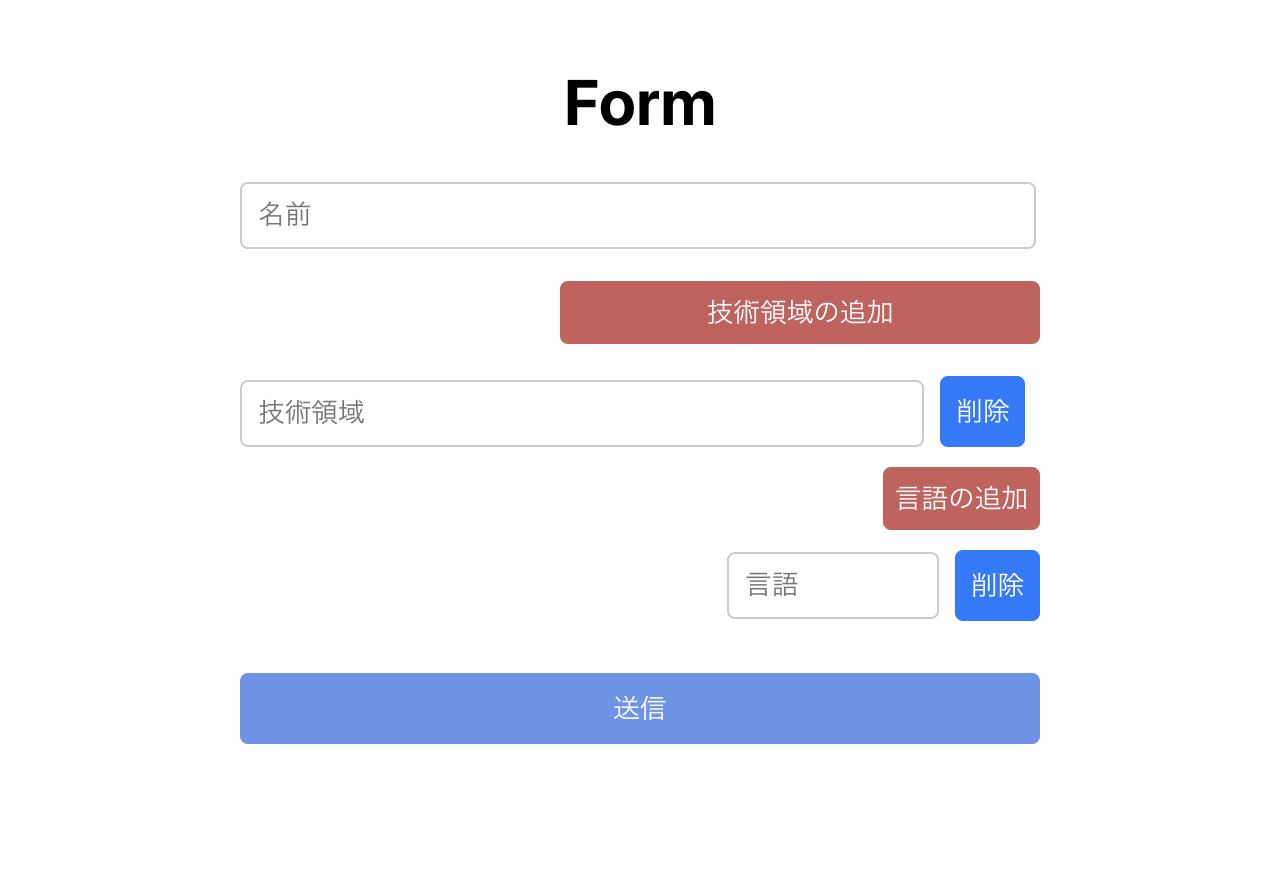The image size is (1280, 896).
Task: Click the 名前 name input field
Action: 637,215
